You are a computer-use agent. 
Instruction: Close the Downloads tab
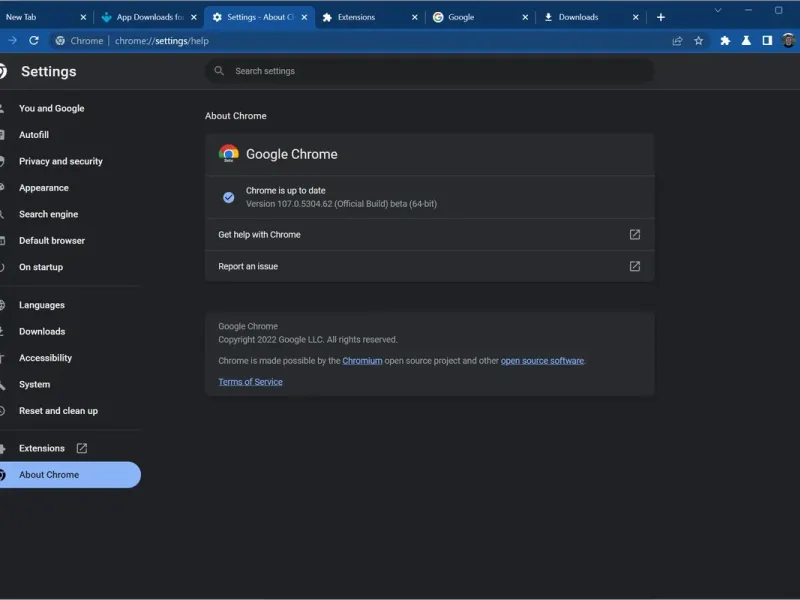[635, 17]
